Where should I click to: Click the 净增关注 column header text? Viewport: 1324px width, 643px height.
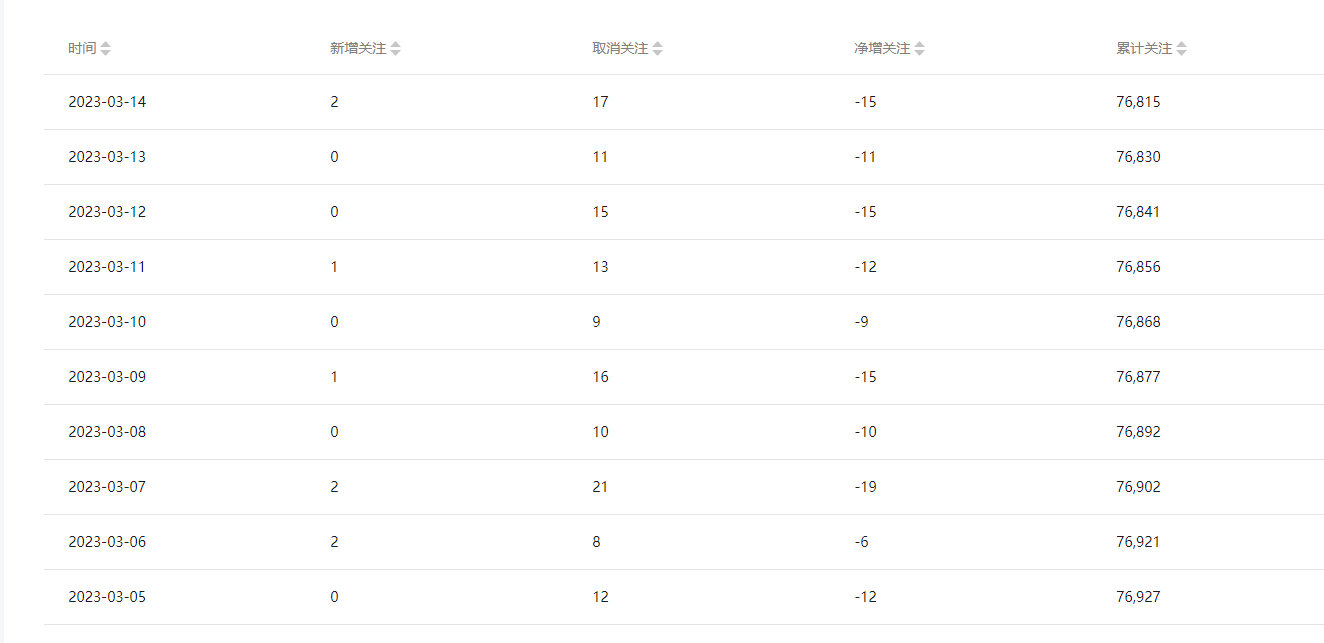coord(882,48)
